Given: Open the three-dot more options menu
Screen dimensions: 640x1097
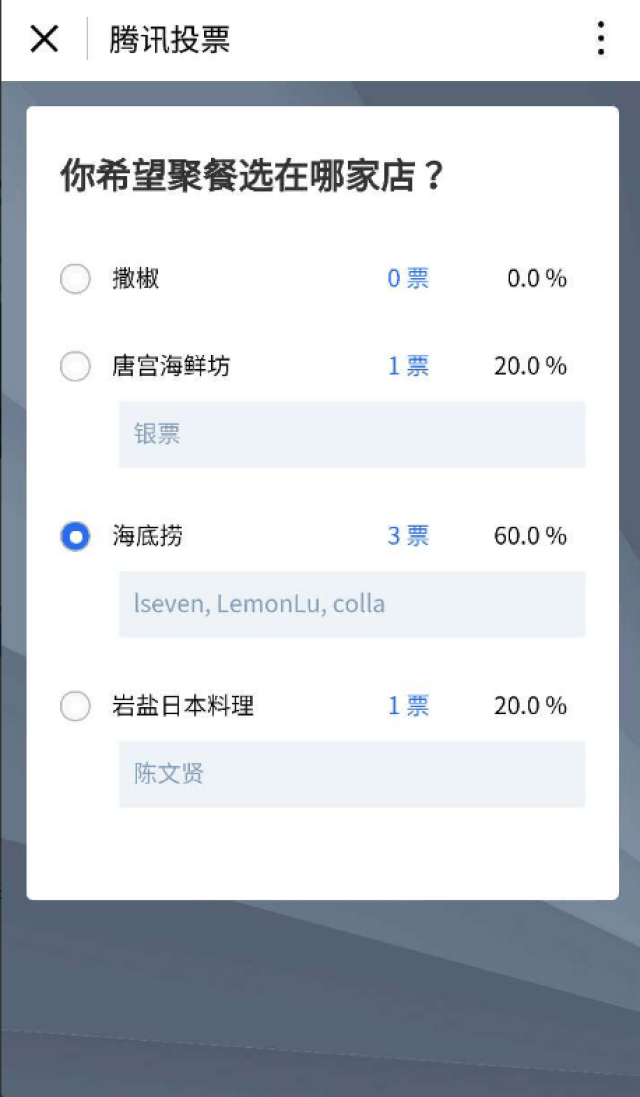Looking at the screenshot, I should pyautogui.click(x=600, y=38).
